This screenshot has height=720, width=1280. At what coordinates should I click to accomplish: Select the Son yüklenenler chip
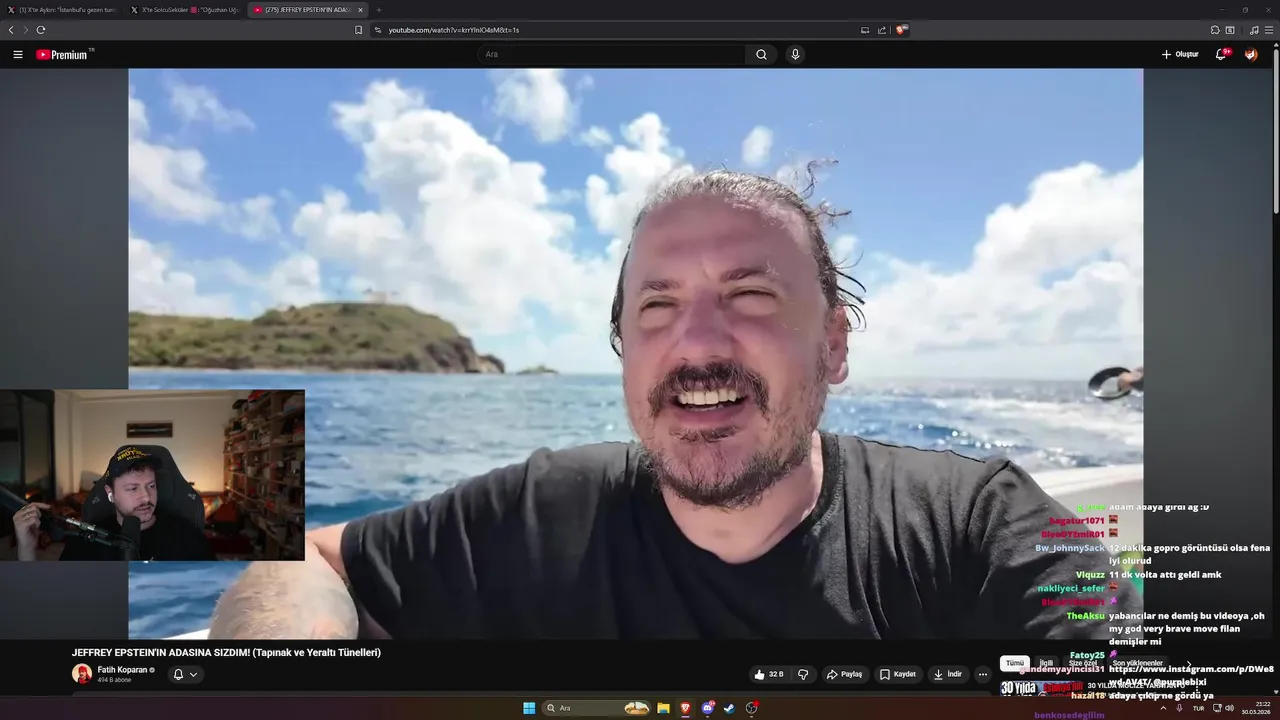pos(1138,663)
